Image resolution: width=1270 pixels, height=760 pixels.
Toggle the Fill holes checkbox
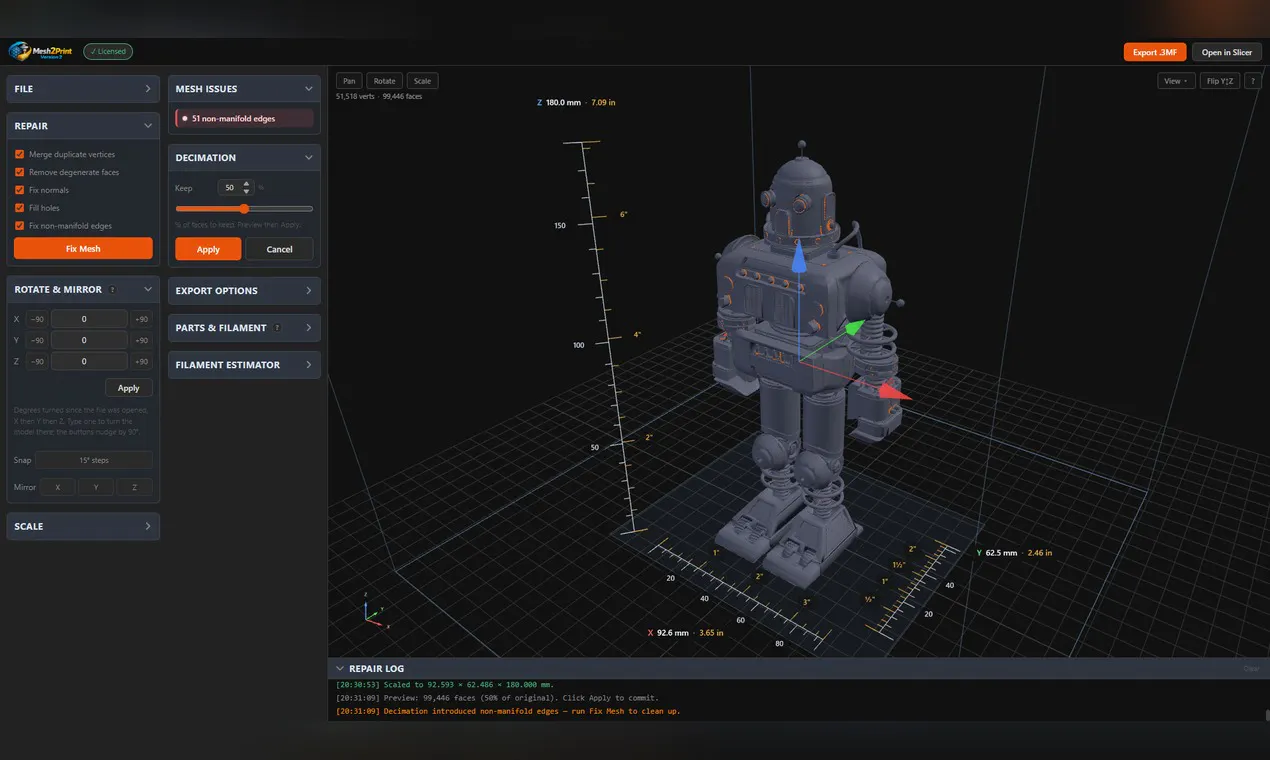pos(20,208)
